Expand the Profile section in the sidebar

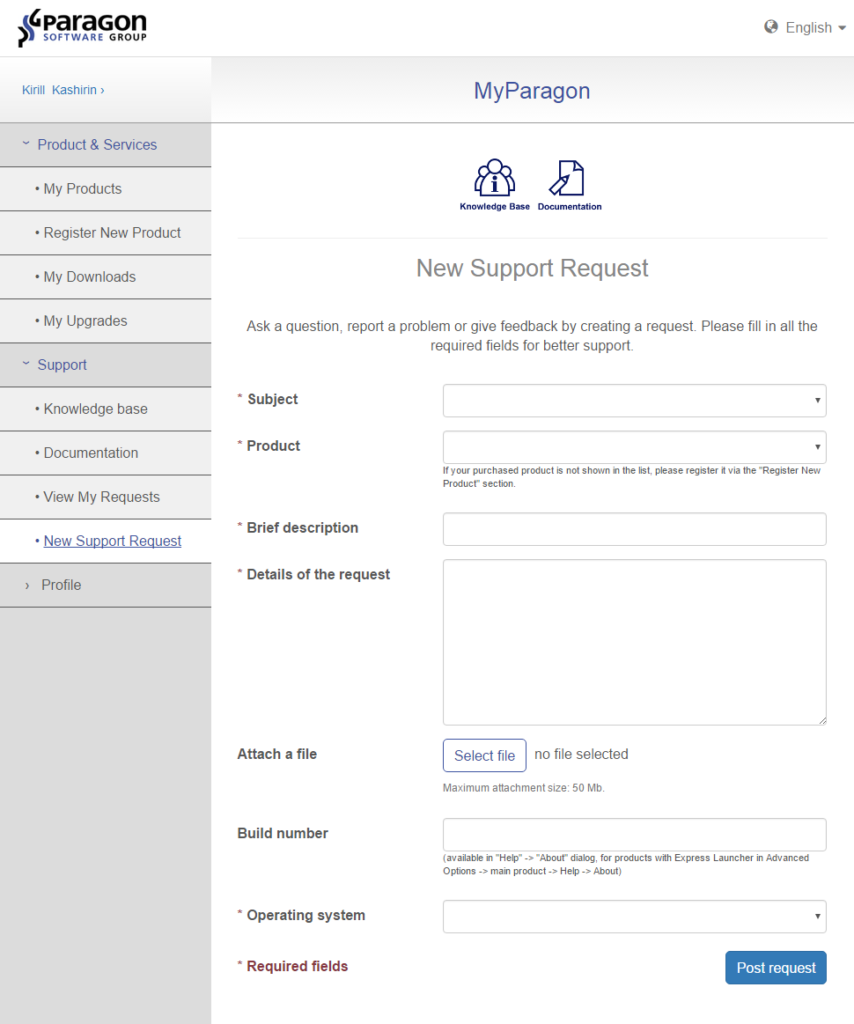tap(60, 585)
